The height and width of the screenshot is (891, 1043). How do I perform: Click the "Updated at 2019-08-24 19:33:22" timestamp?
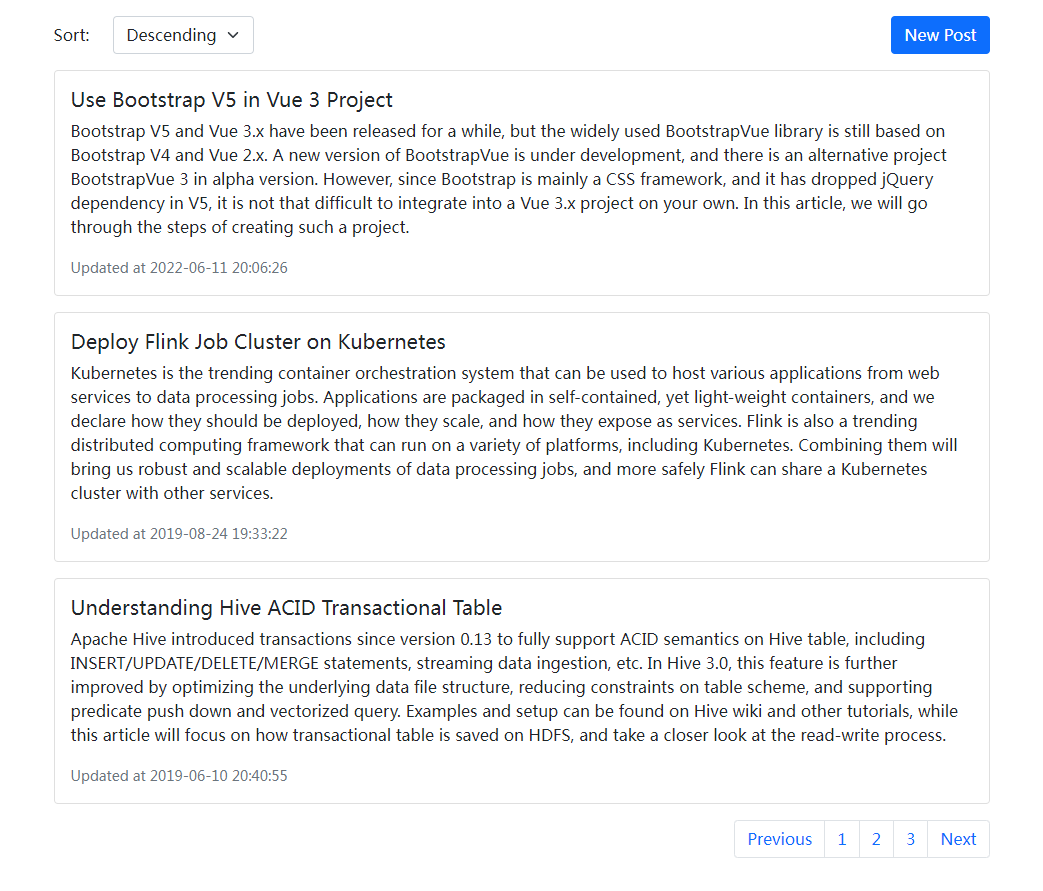click(179, 534)
